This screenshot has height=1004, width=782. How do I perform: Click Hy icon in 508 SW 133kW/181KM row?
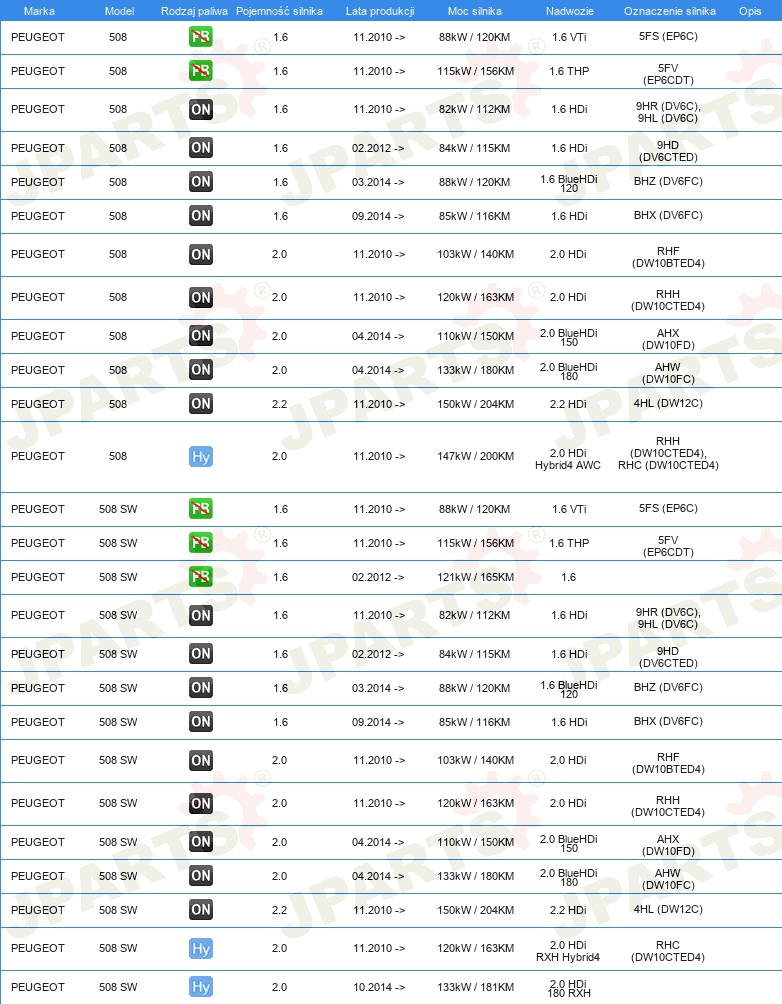click(200, 987)
